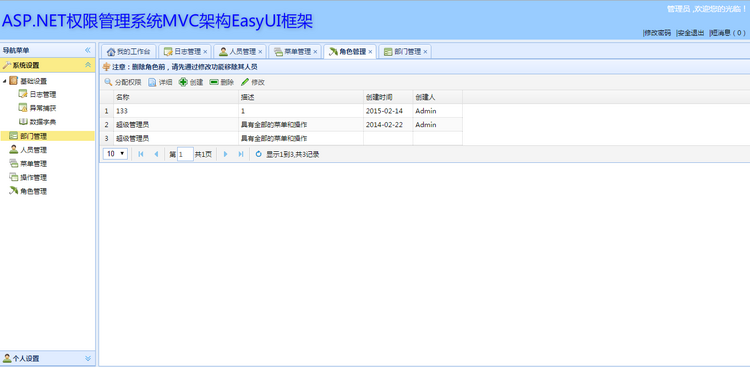Click the 日志管理 tab icon
Image resolution: width=750 pixels, height=367 pixels.
click(x=168, y=52)
